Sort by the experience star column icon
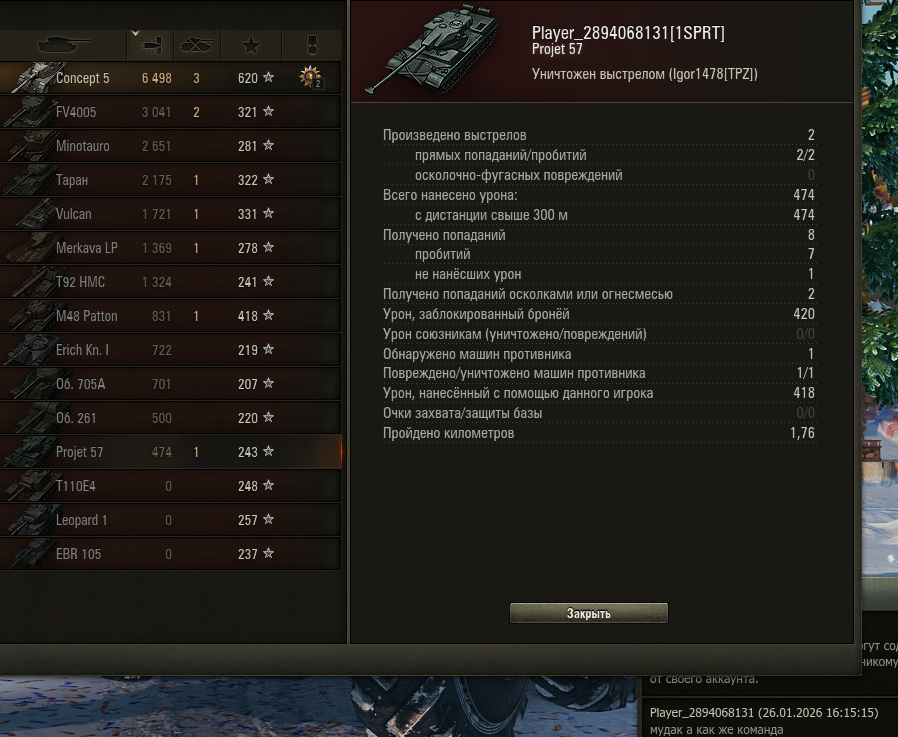 pos(251,45)
